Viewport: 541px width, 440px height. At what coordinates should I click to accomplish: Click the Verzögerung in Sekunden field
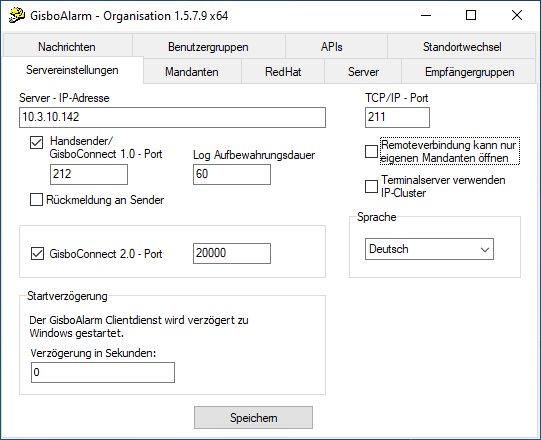point(103,372)
